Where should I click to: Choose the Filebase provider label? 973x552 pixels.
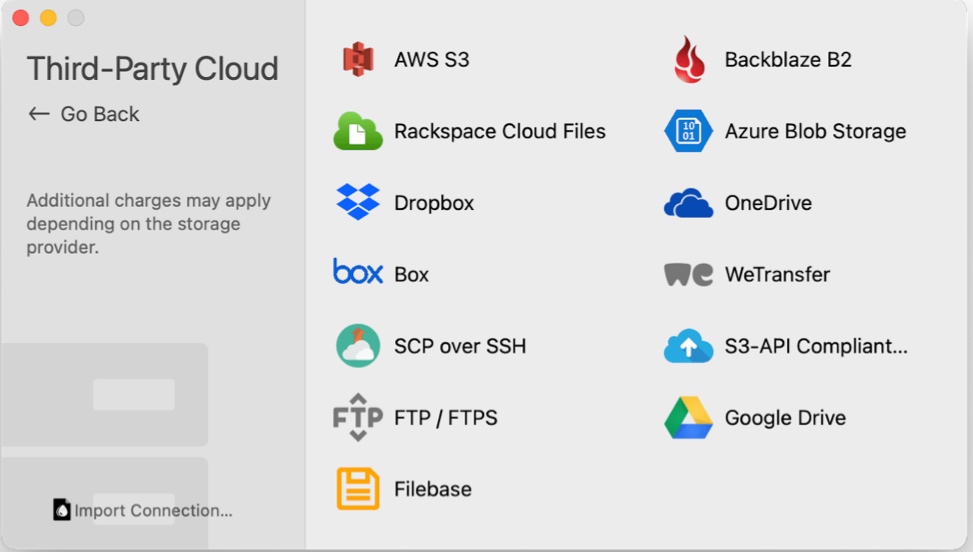click(x=433, y=489)
